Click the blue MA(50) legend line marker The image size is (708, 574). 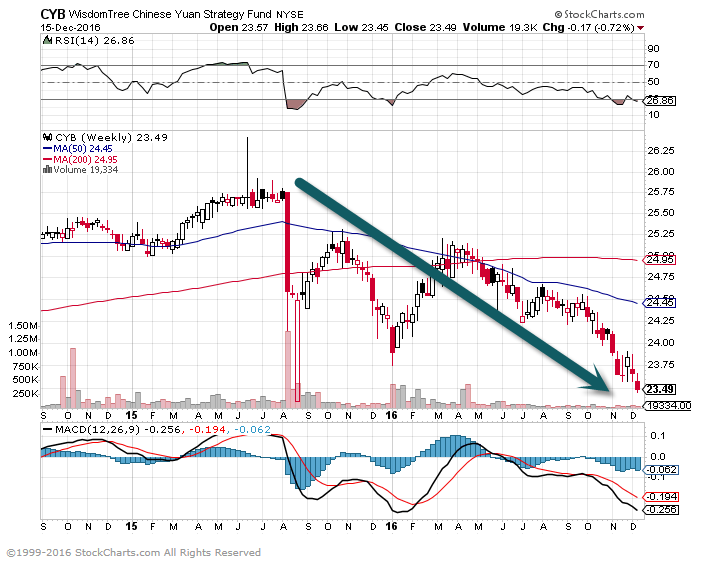(x=47, y=149)
